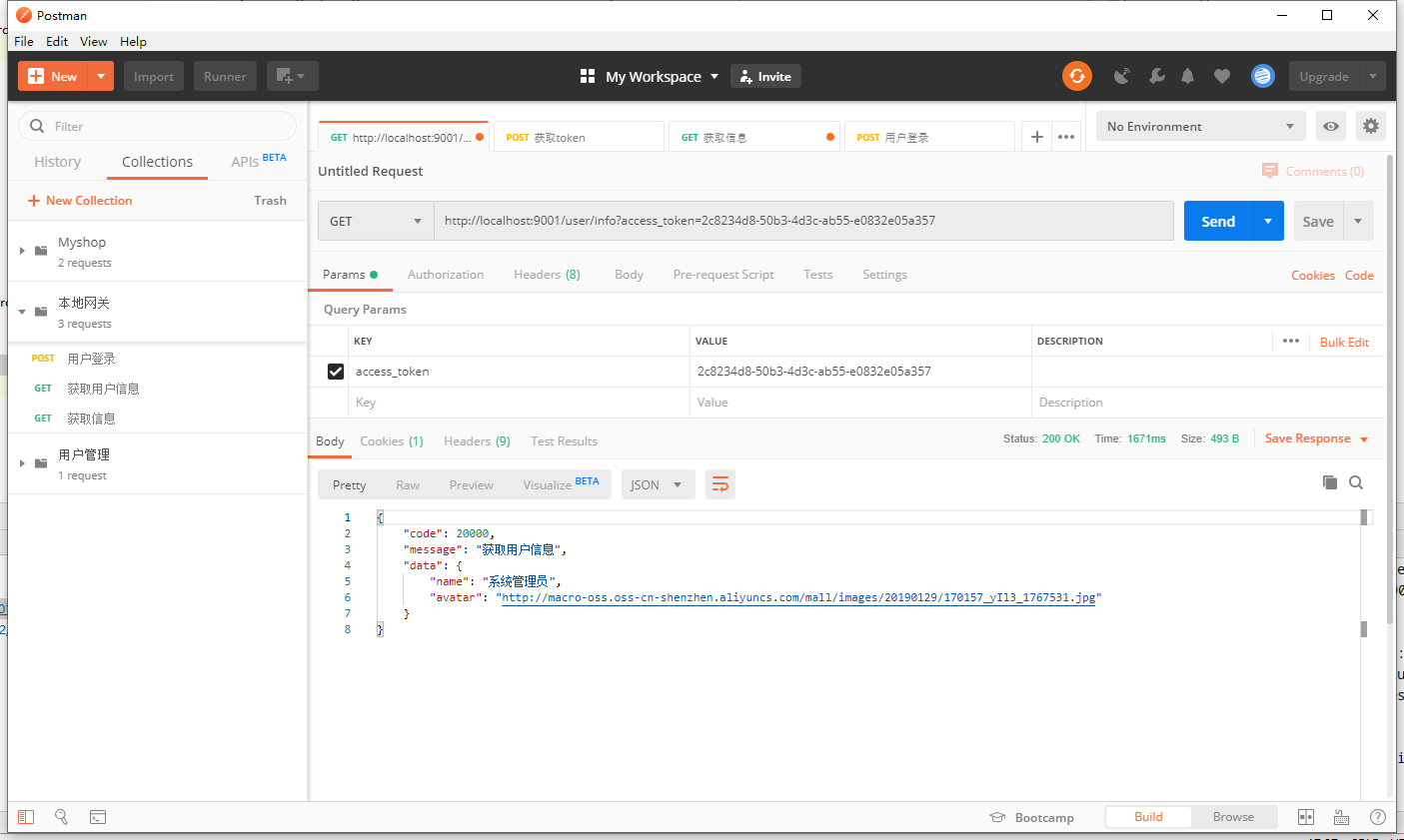Open the notifications bell icon
This screenshot has width=1404, height=840.
tap(1187, 76)
